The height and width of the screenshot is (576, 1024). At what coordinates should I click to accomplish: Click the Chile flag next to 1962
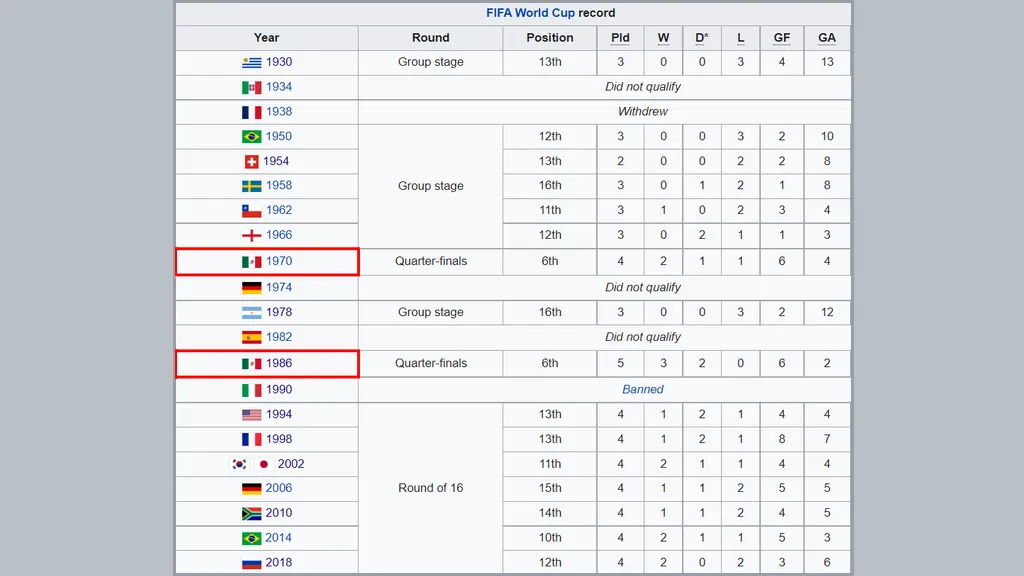(251, 211)
